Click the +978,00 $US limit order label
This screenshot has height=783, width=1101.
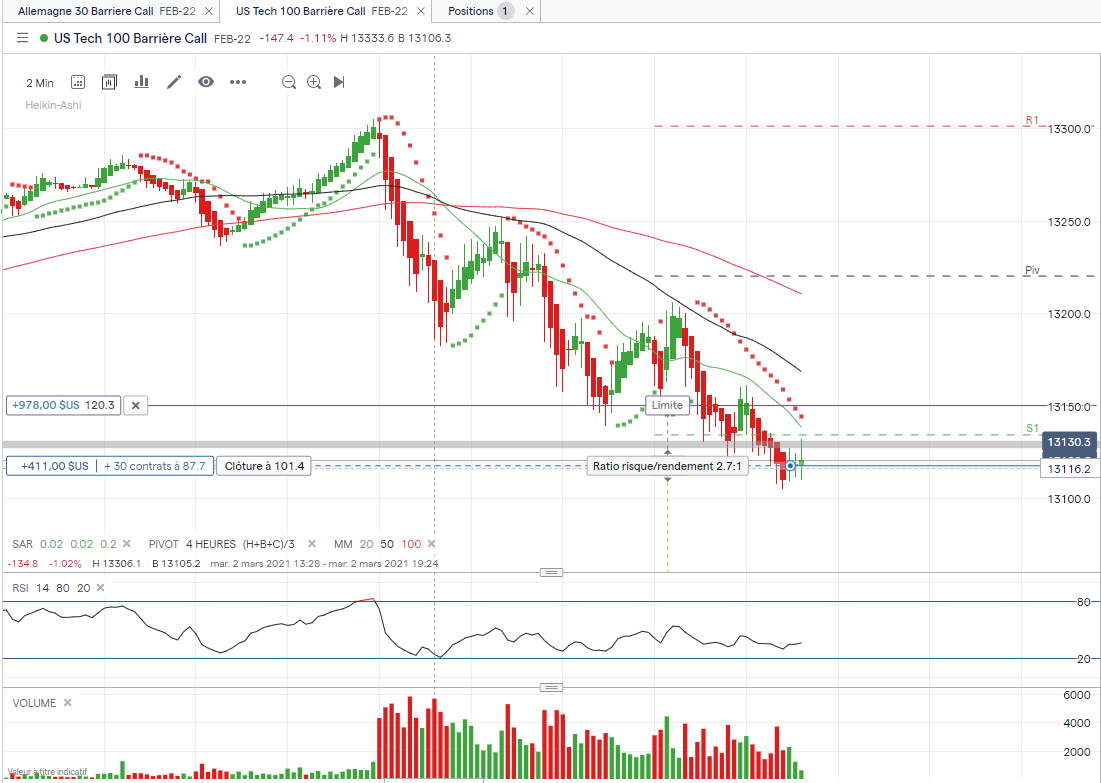64,405
